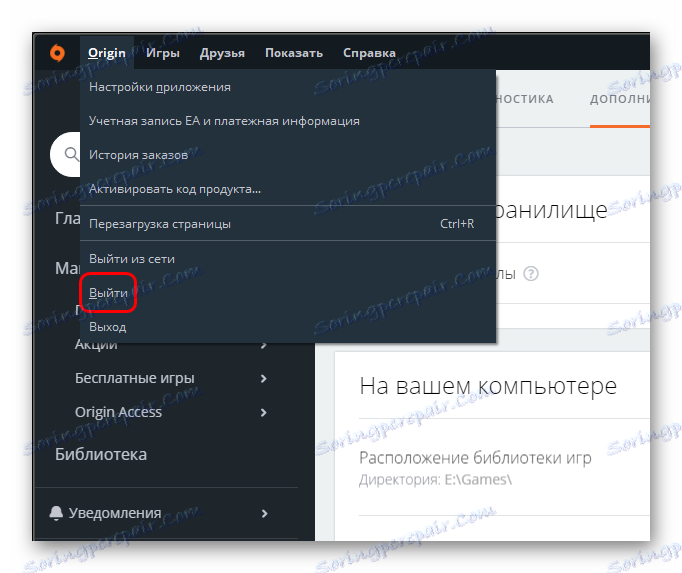
Task: Select Выйти из сети
Action: tap(288, 259)
